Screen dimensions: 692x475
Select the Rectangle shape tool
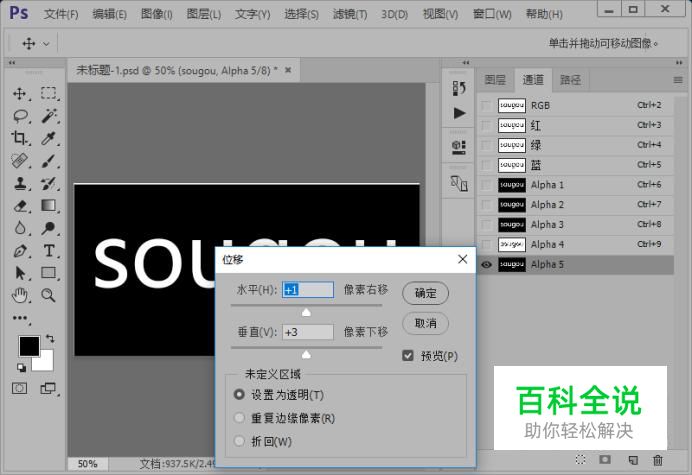49,273
